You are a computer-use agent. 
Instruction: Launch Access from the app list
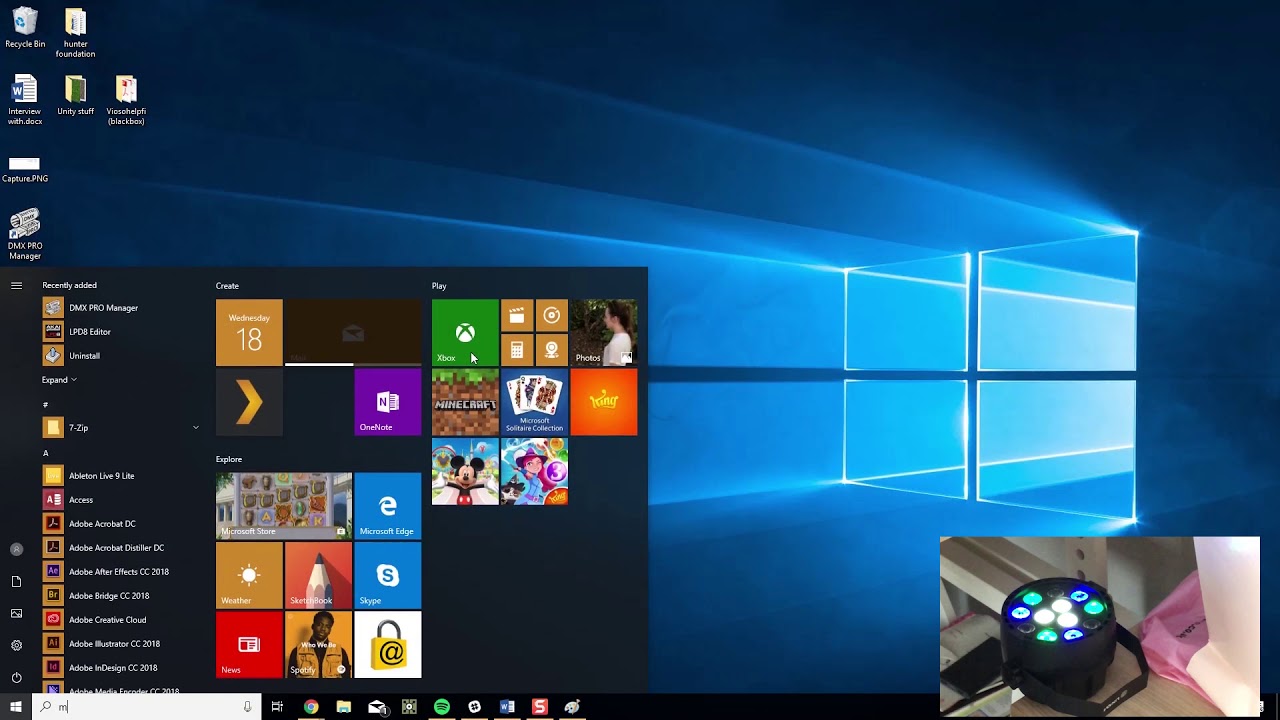(122, 500)
